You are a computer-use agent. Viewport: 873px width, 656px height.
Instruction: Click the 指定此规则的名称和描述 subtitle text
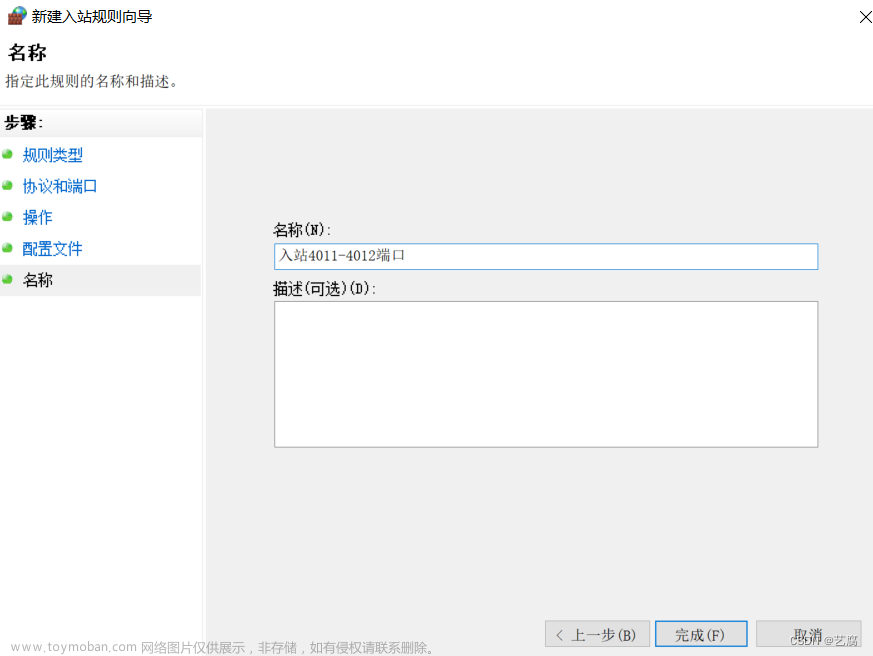[92, 81]
